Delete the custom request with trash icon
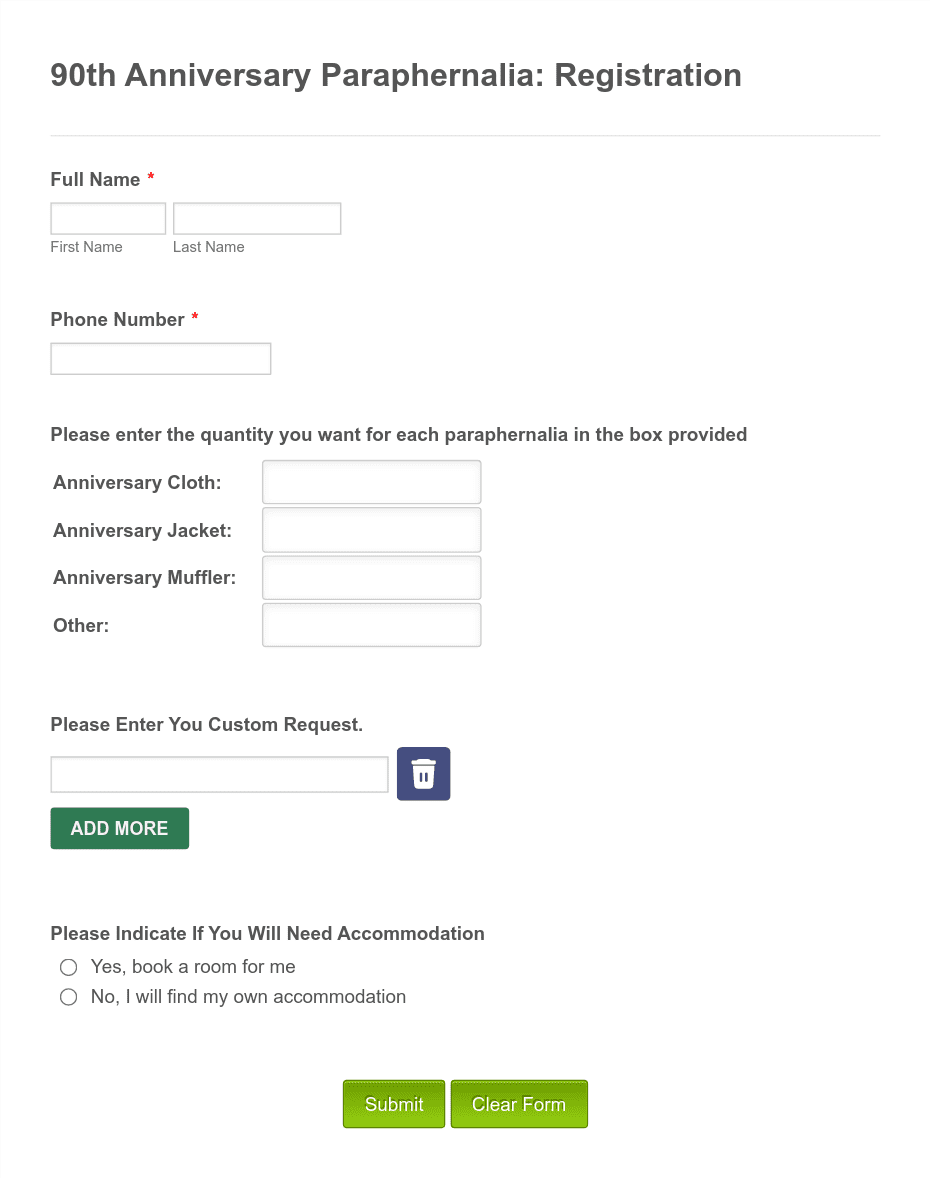The height and width of the screenshot is (1178, 930). (x=423, y=773)
